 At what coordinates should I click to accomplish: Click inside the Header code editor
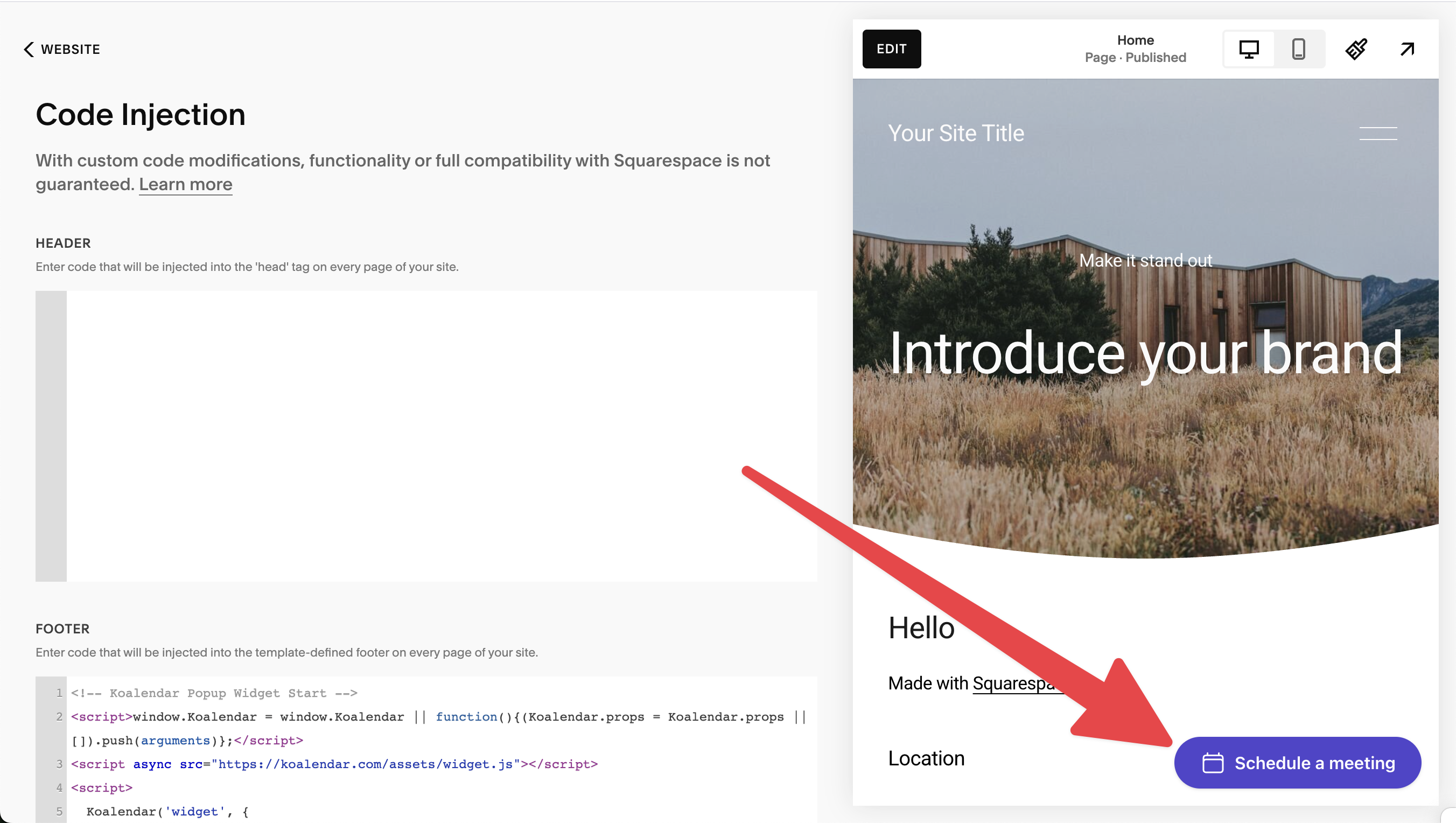(441, 436)
